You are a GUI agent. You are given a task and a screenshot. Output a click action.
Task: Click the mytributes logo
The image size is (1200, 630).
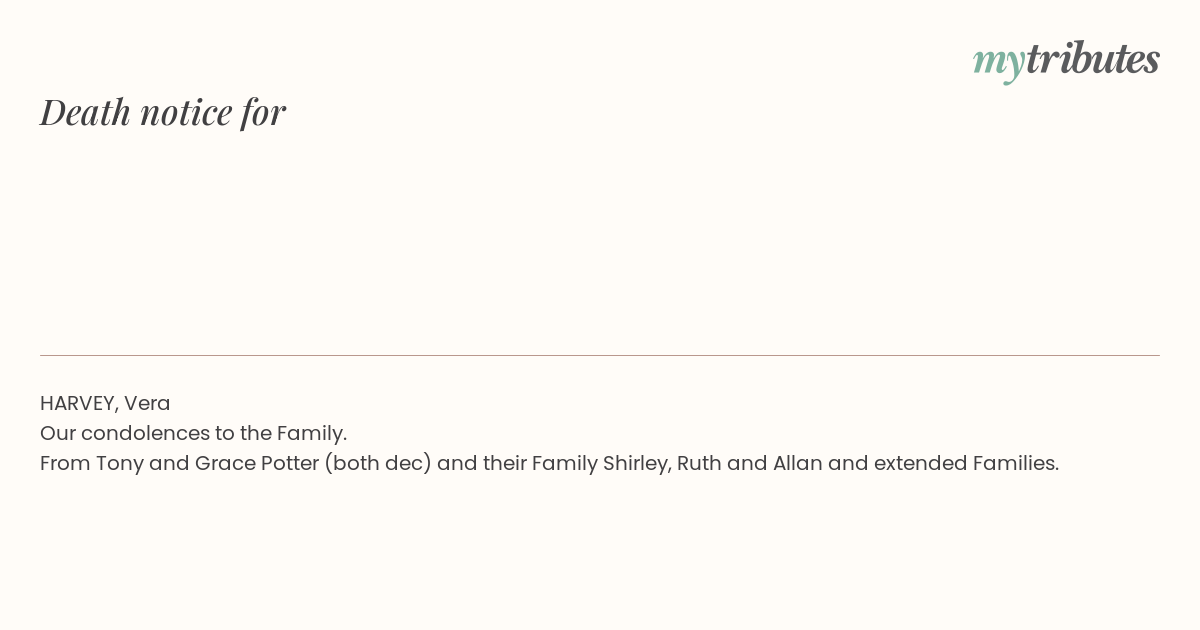pos(1066,59)
